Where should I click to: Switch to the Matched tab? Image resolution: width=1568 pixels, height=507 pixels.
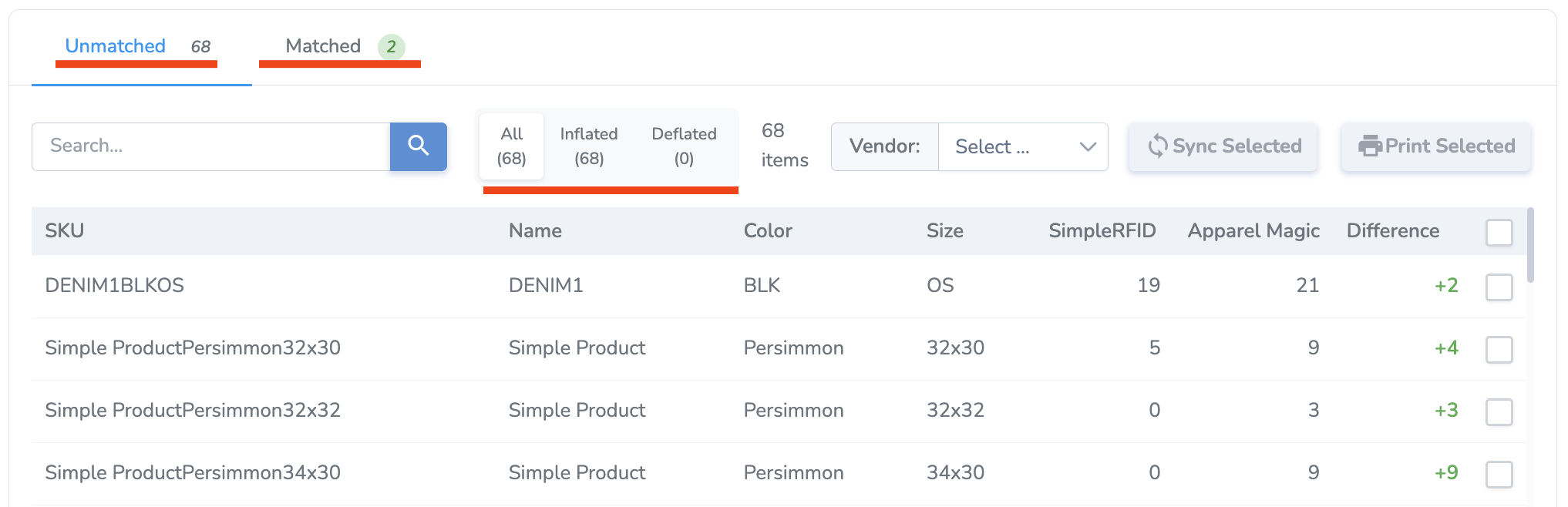(323, 46)
